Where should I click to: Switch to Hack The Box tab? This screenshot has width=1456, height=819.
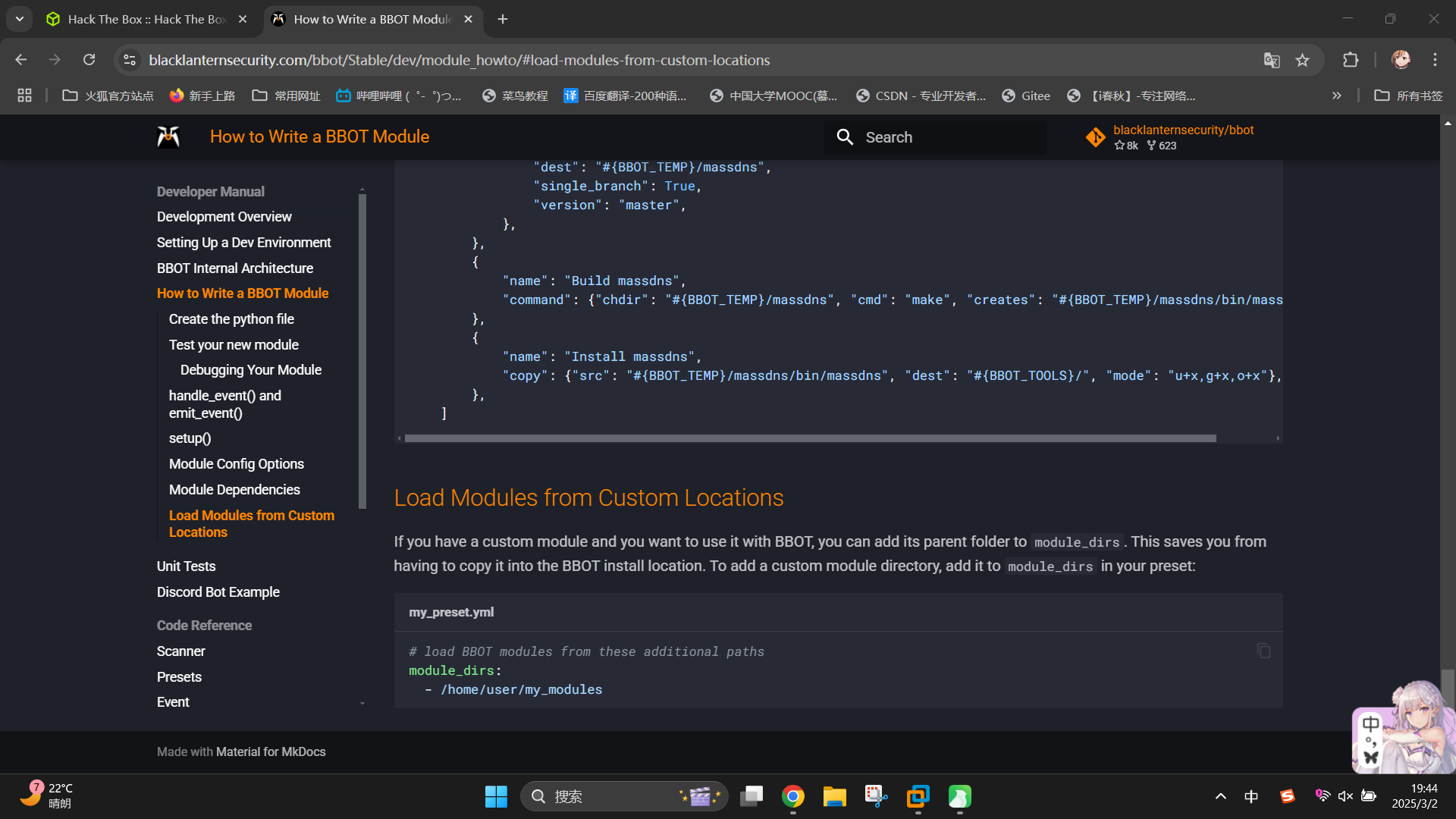pyautogui.click(x=136, y=19)
